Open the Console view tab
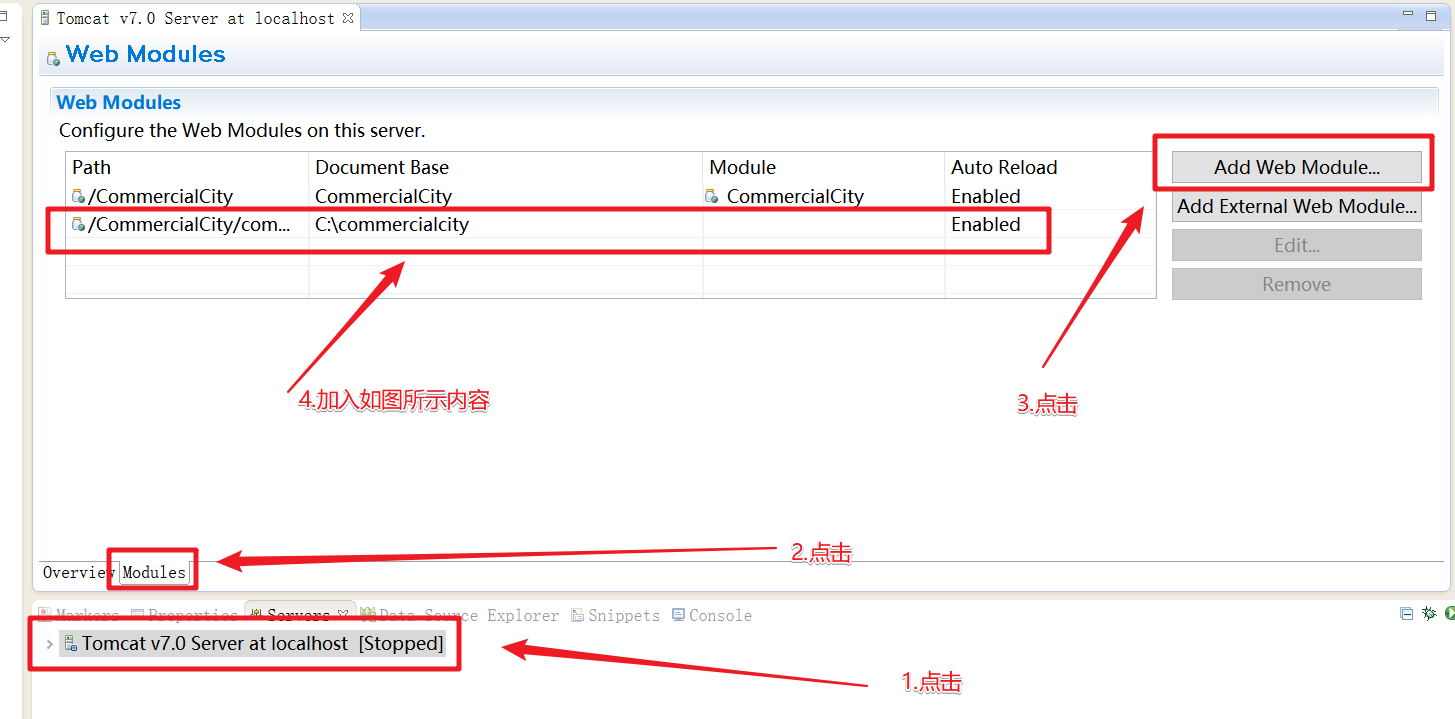Viewport: 1455px width, 719px height. 712,615
